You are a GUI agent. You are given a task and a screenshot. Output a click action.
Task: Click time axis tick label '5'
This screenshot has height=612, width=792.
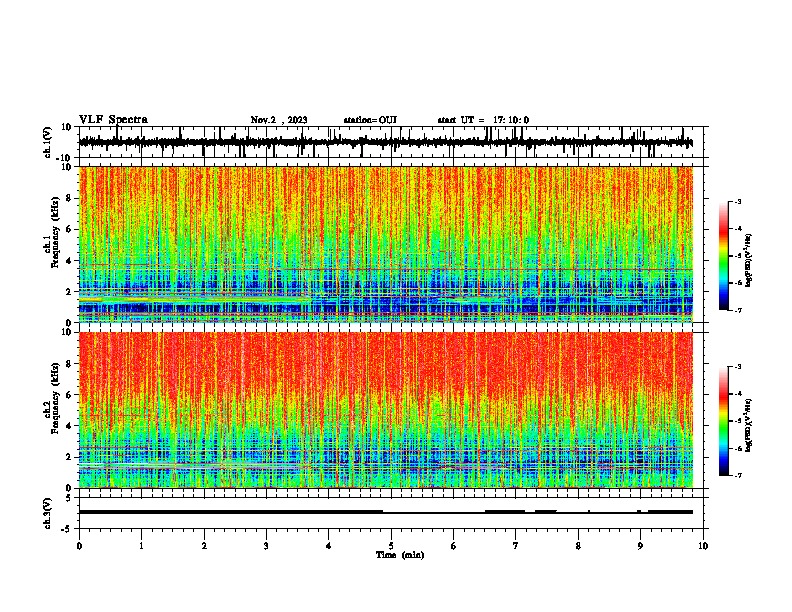(391, 546)
